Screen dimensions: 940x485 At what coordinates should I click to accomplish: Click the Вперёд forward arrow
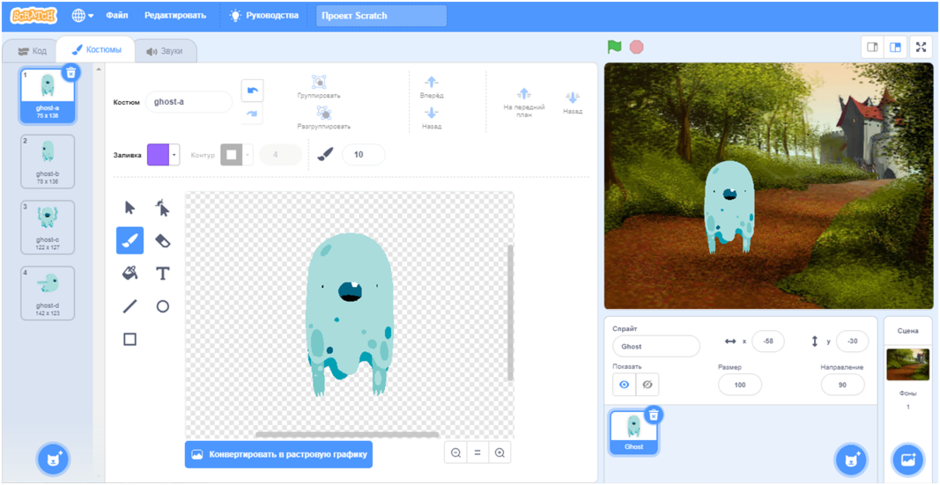coord(432,82)
